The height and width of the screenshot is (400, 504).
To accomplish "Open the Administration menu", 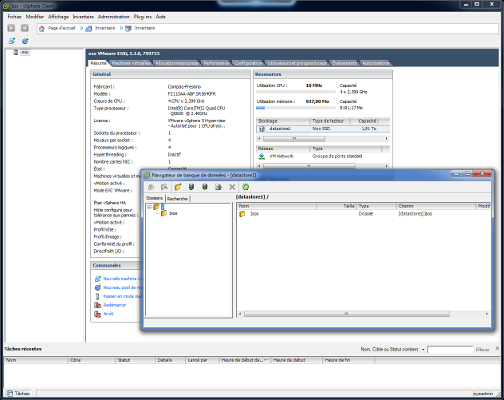I will point(114,17).
